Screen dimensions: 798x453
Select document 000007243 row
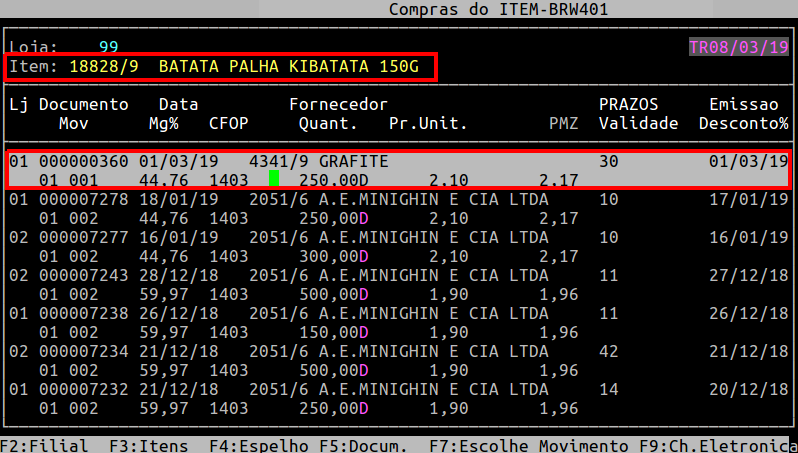(x=83, y=275)
